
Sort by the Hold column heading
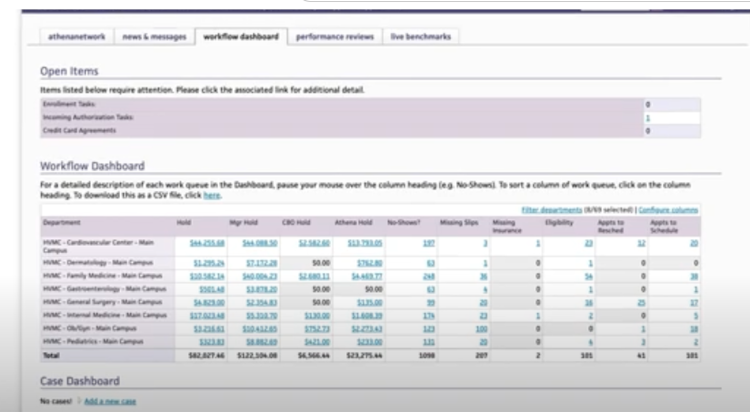(184, 223)
